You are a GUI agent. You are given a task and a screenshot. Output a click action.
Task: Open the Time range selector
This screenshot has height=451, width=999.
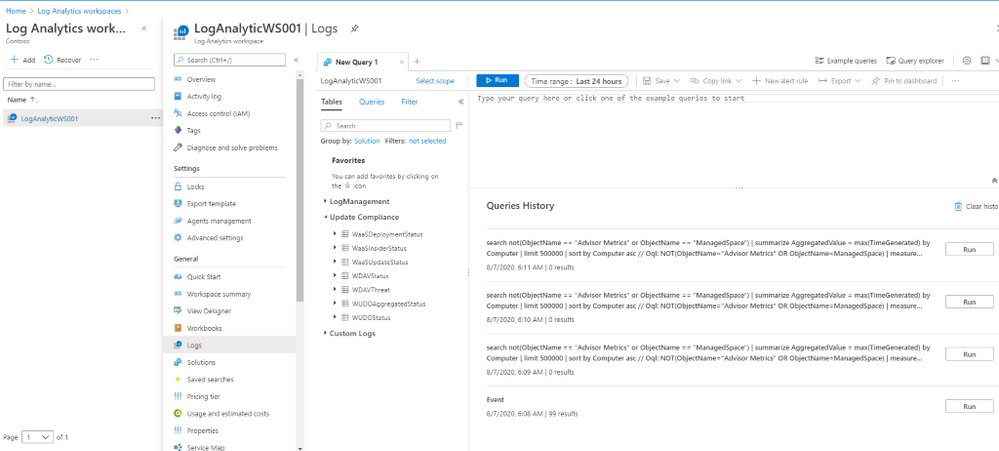[x=577, y=81]
